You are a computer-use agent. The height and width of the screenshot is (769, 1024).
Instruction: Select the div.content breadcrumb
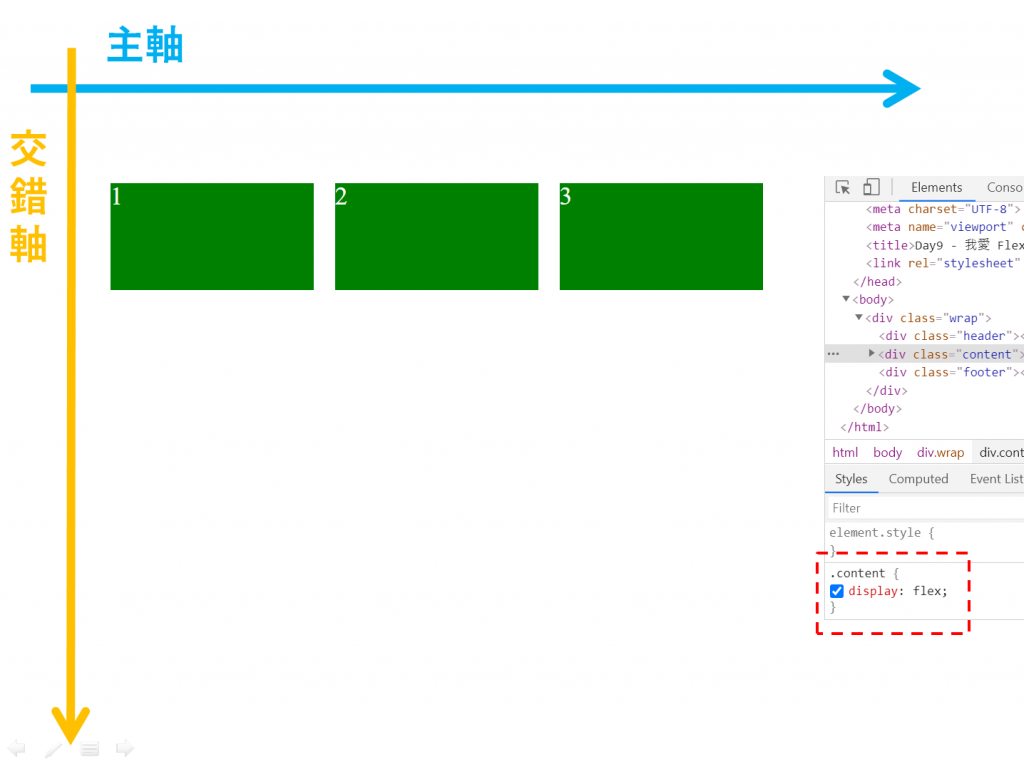click(x=1001, y=452)
